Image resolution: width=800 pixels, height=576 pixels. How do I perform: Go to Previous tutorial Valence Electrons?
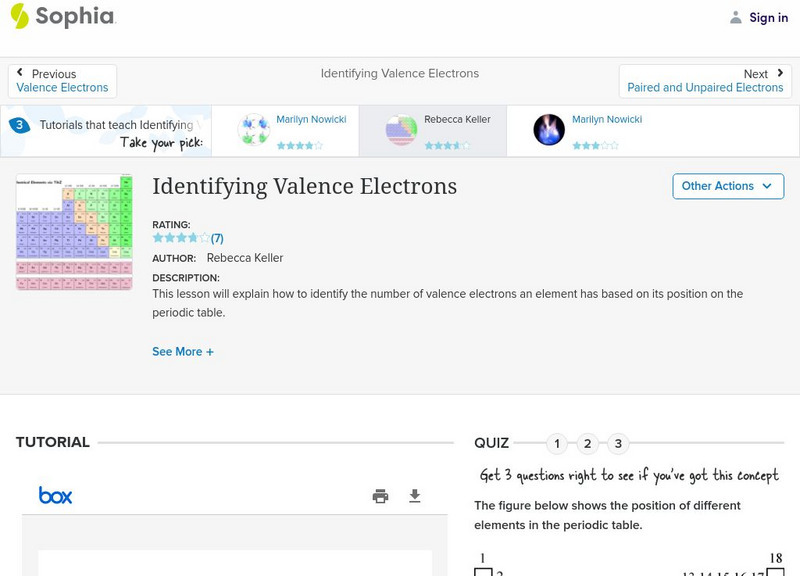click(62, 81)
